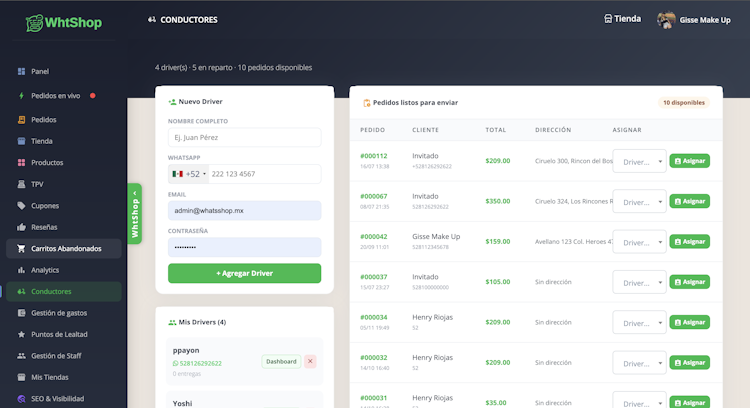Assign order #000042 with Asignar
The image size is (750, 408).
tap(689, 242)
